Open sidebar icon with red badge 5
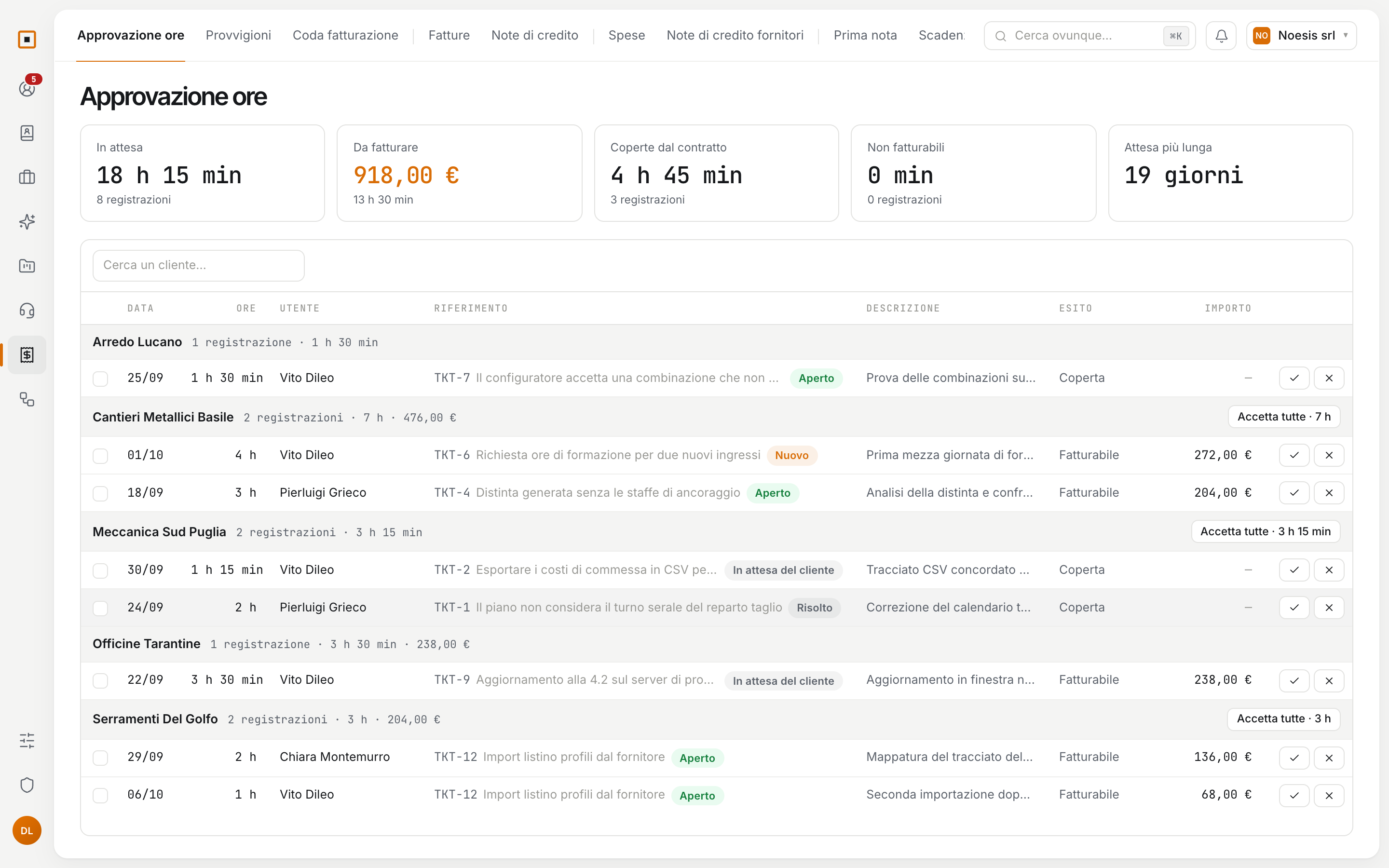This screenshot has width=1389, height=868. [x=27, y=88]
